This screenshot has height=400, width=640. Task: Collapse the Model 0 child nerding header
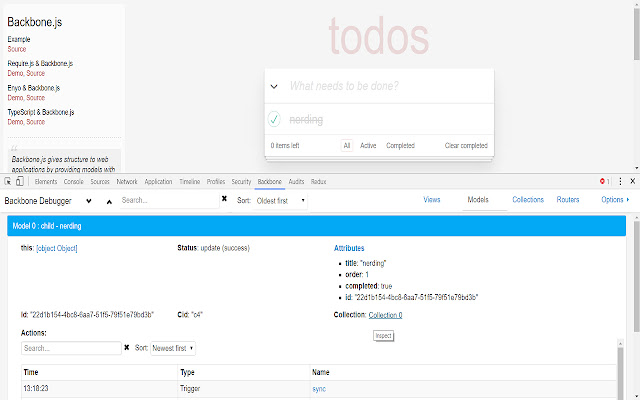[316, 226]
